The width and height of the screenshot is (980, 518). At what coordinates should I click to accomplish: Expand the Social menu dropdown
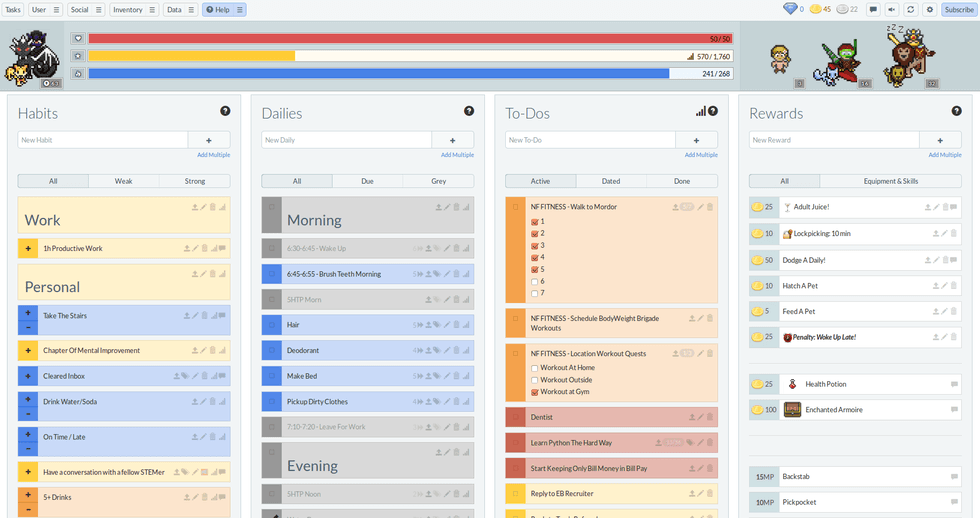[x=85, y=9]
